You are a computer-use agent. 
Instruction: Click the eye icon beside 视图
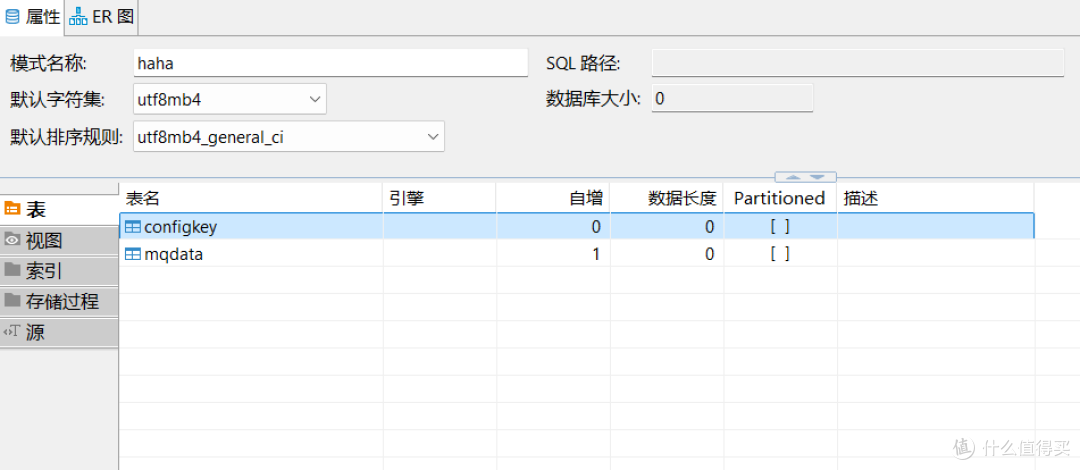point(12,240)
